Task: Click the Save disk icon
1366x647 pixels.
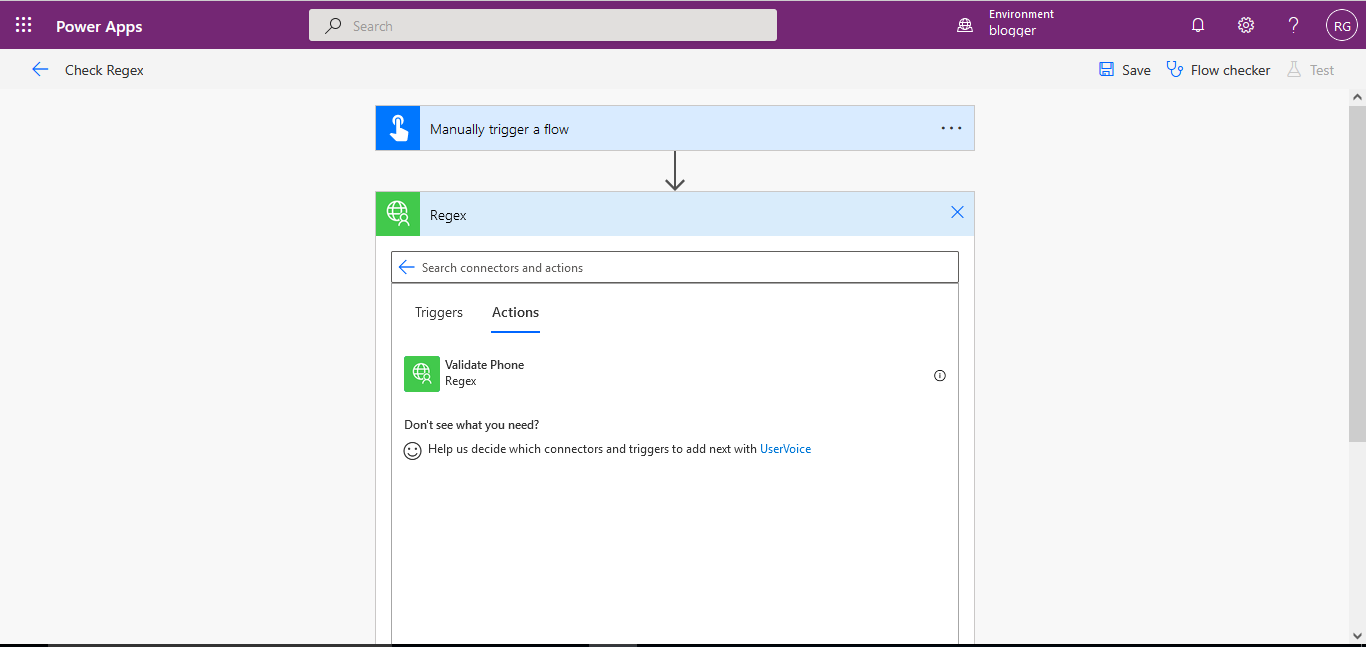Action: [1107, 70]
